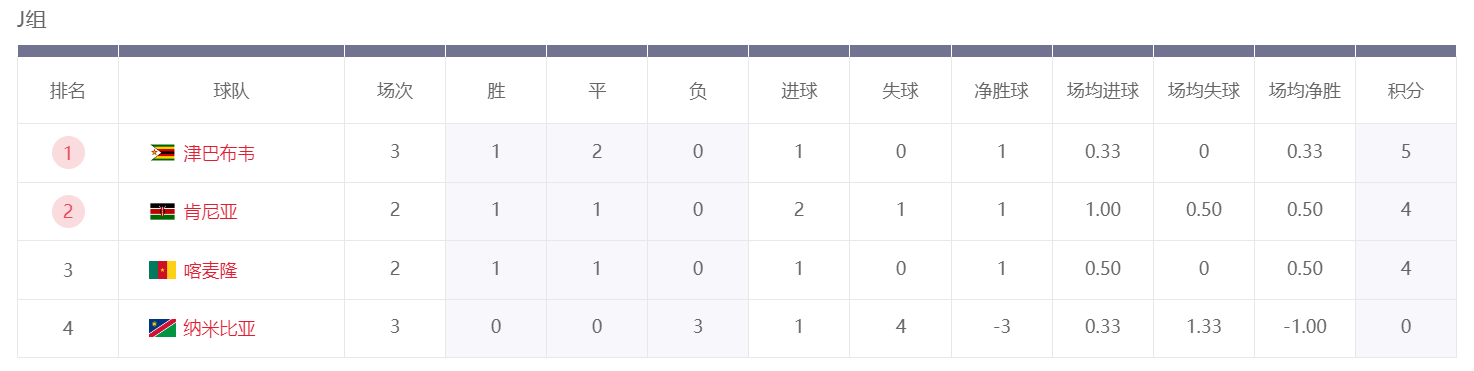Viewport: 1474px width, 371px height.
Task: Click the J组 group title
Action: click(x=32, y=21)
